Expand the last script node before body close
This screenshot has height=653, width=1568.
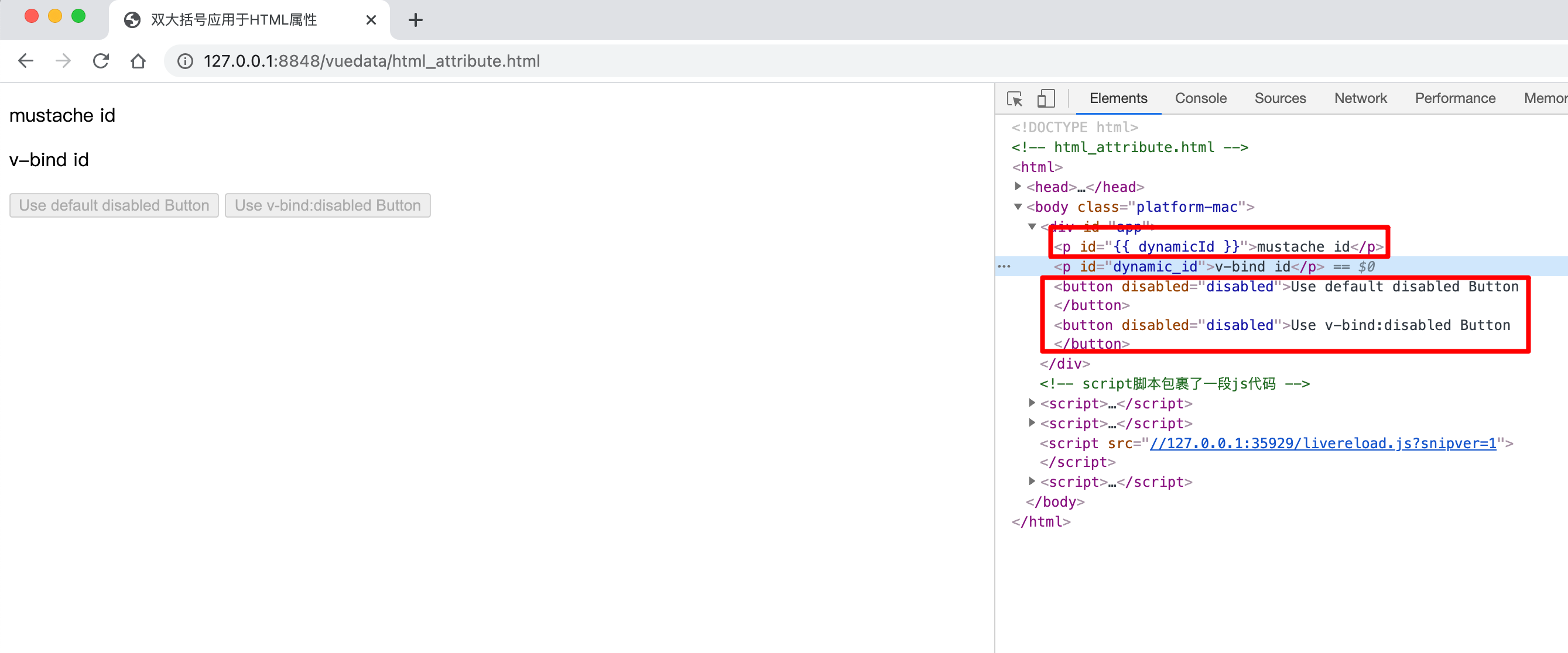(1032, 482)
